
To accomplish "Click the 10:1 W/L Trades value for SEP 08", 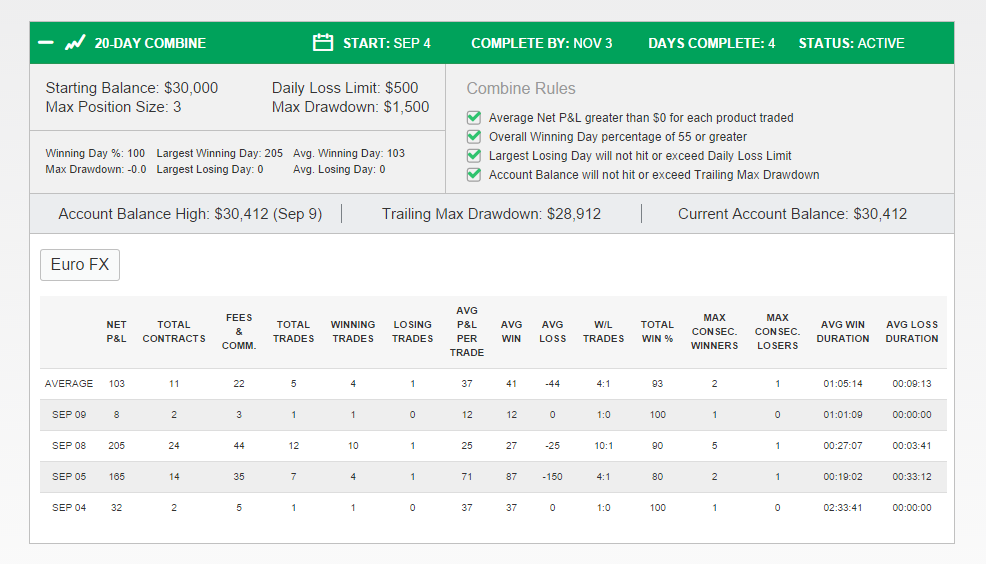I will [603, 446].
